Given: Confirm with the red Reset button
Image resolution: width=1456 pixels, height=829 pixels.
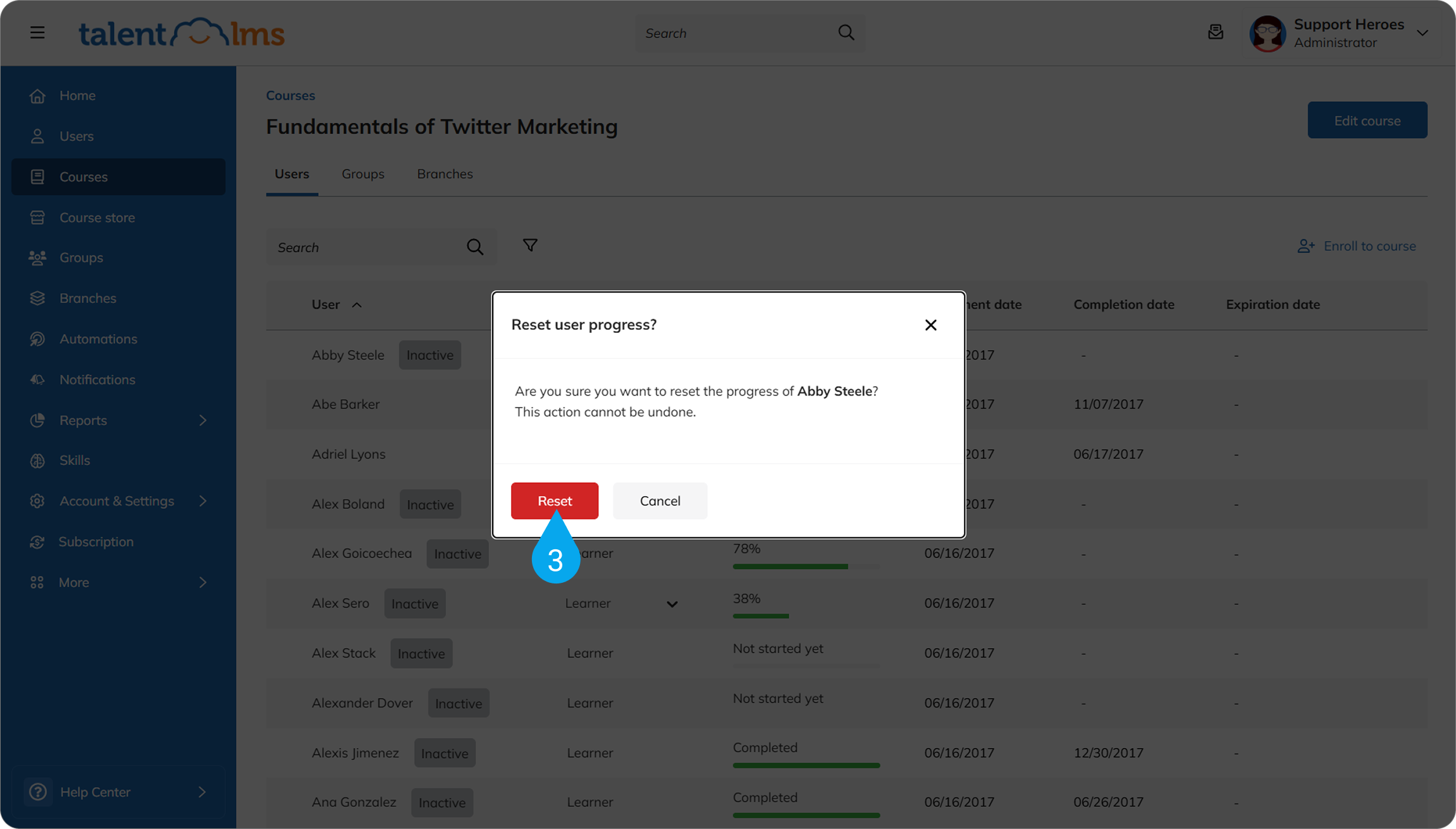Looking at the screenshot, I should point(555,501).
